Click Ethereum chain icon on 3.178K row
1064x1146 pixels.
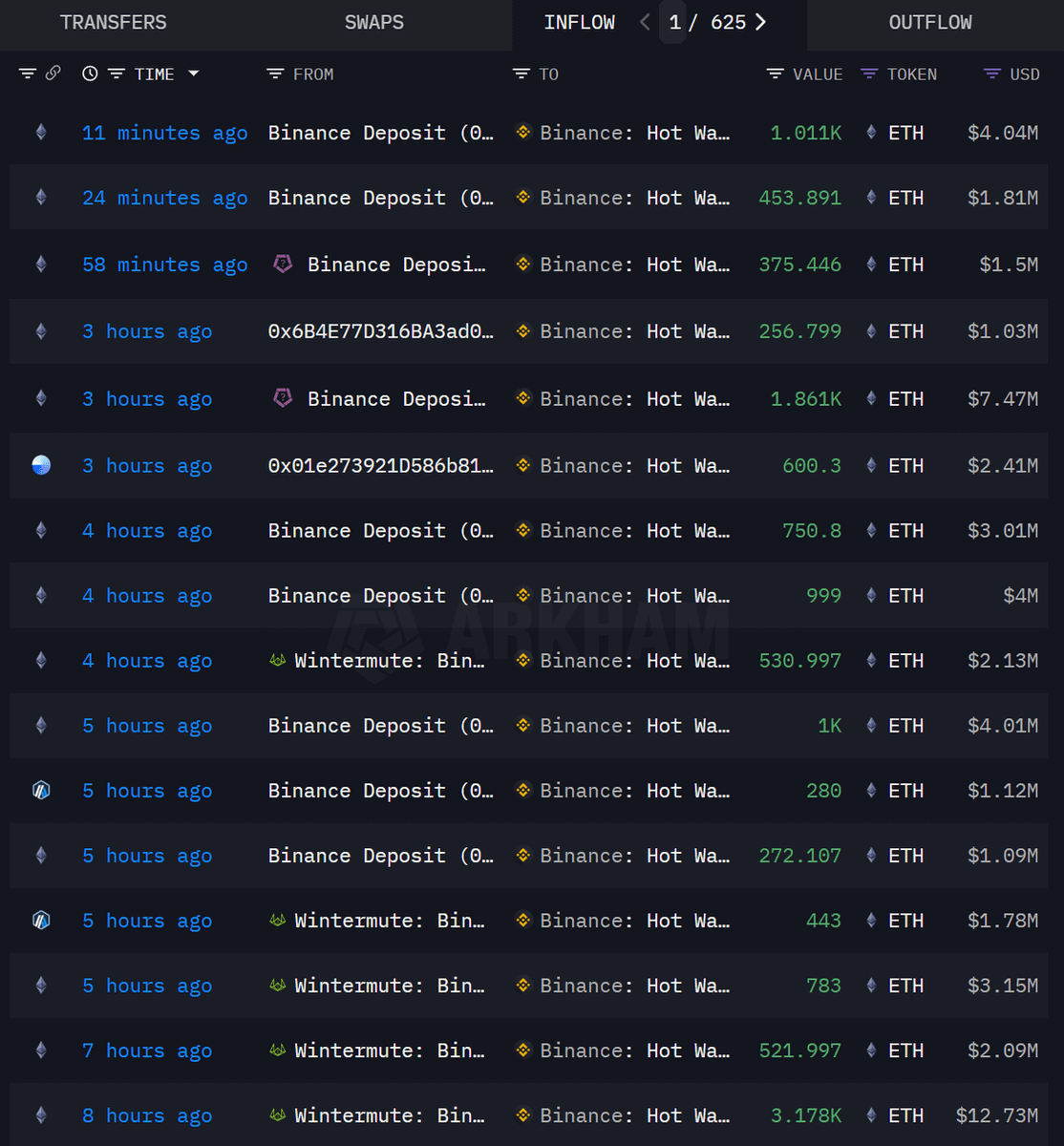(41, 1114)
